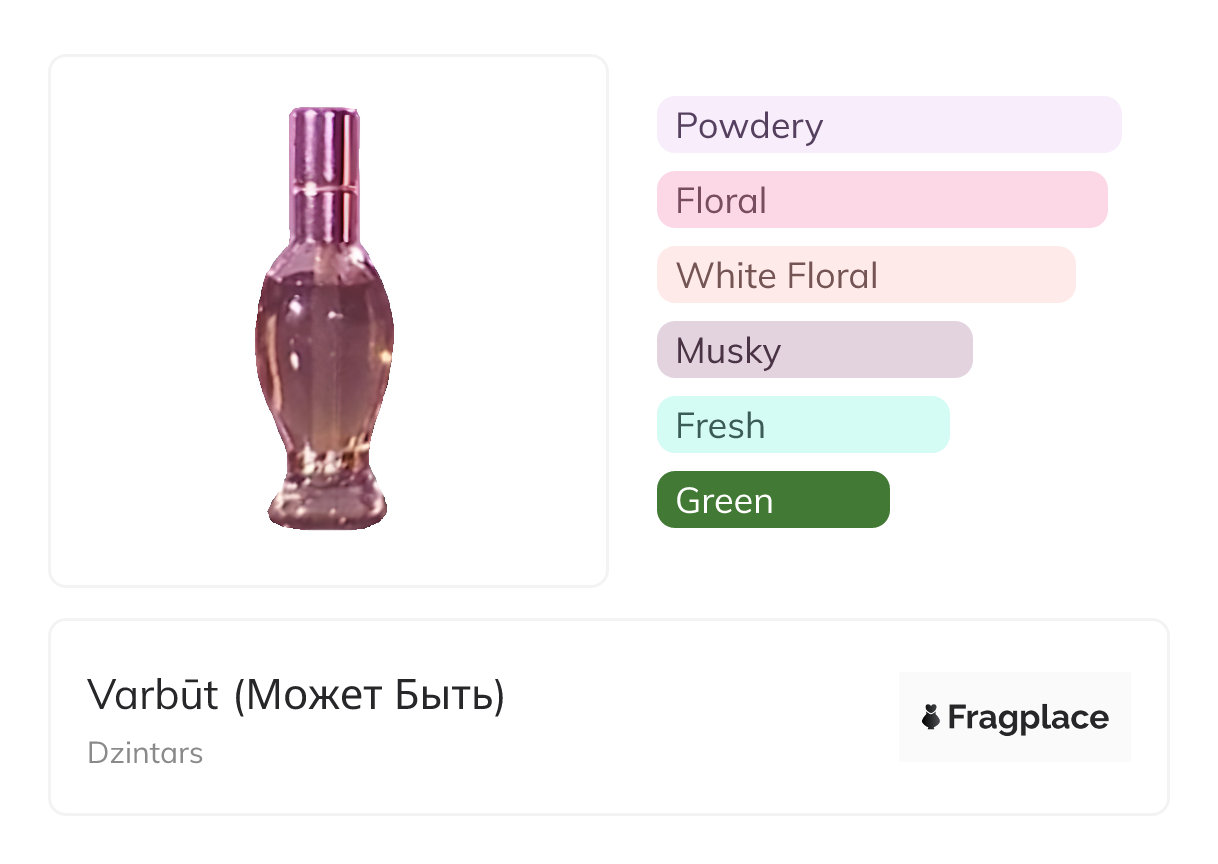Click the Varbūt perfume title
1218x864 pixels.
coord(152,695)
